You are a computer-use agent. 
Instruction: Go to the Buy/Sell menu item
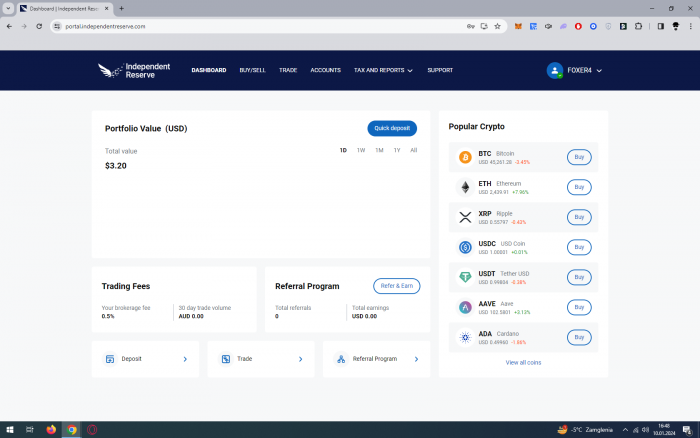point(252,70)
